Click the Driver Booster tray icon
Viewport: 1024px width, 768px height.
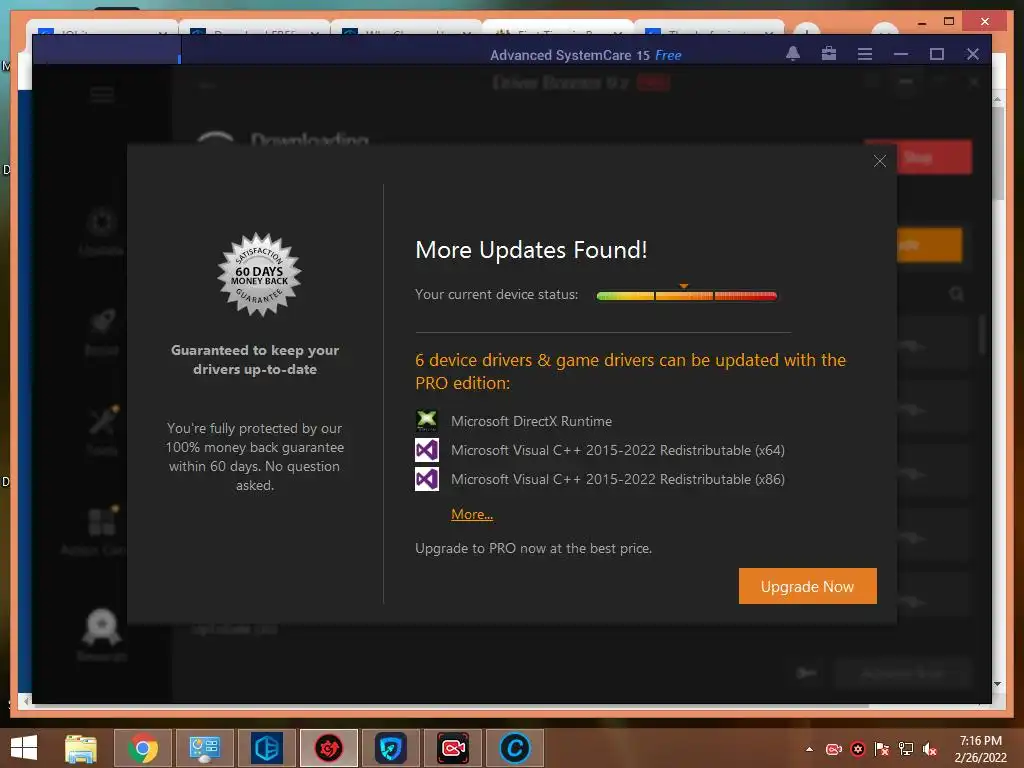(858, 749)
